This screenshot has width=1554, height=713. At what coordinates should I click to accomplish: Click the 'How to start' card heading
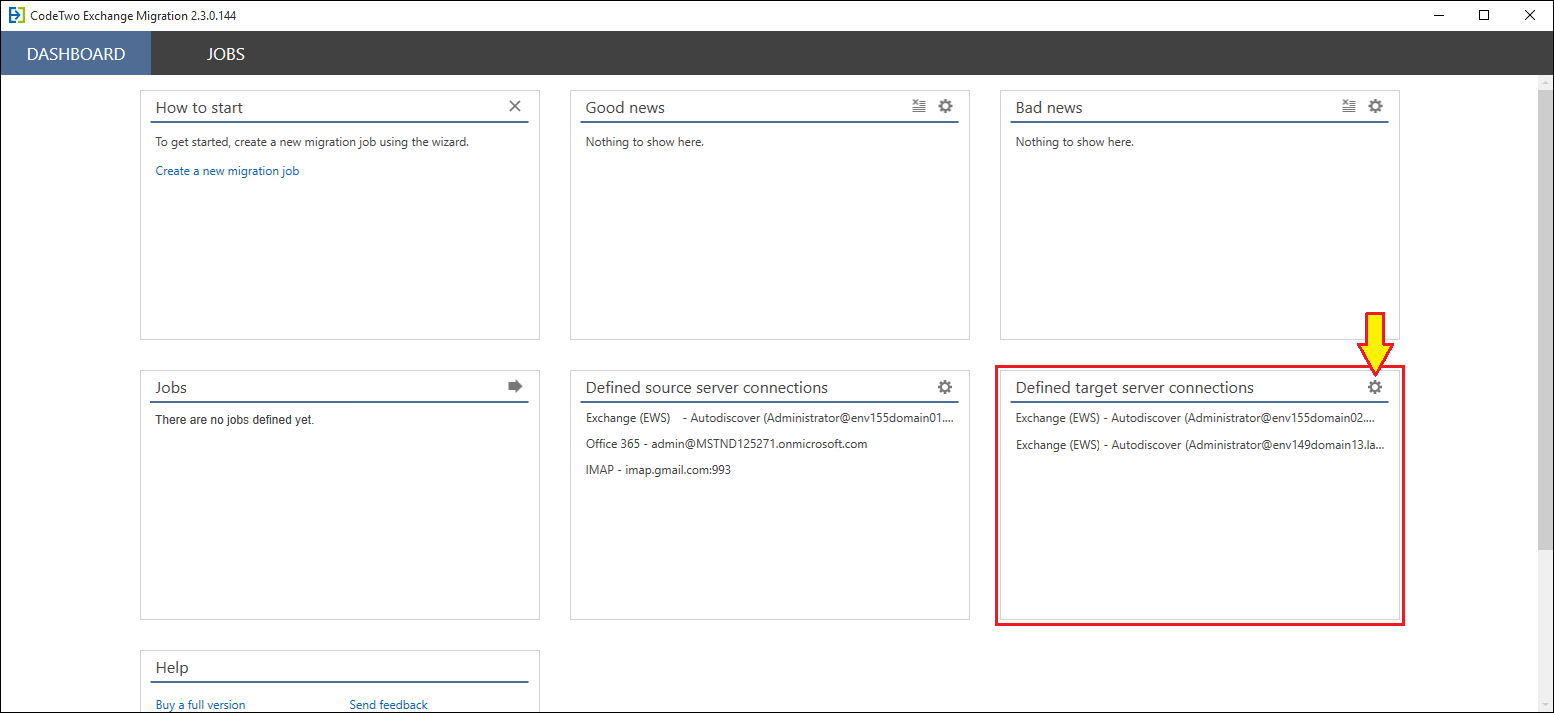199,107
